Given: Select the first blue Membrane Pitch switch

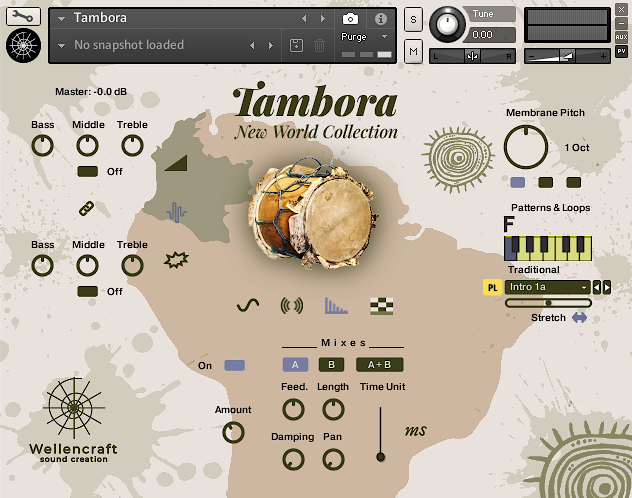Looking at the screenshot, I should click(518, 183).
